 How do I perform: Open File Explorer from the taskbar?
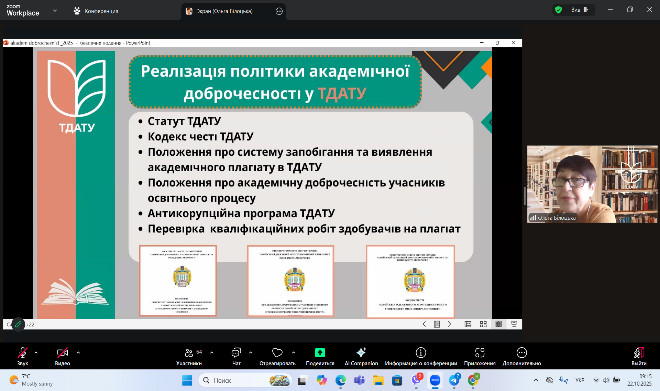[x=378, y=380]
